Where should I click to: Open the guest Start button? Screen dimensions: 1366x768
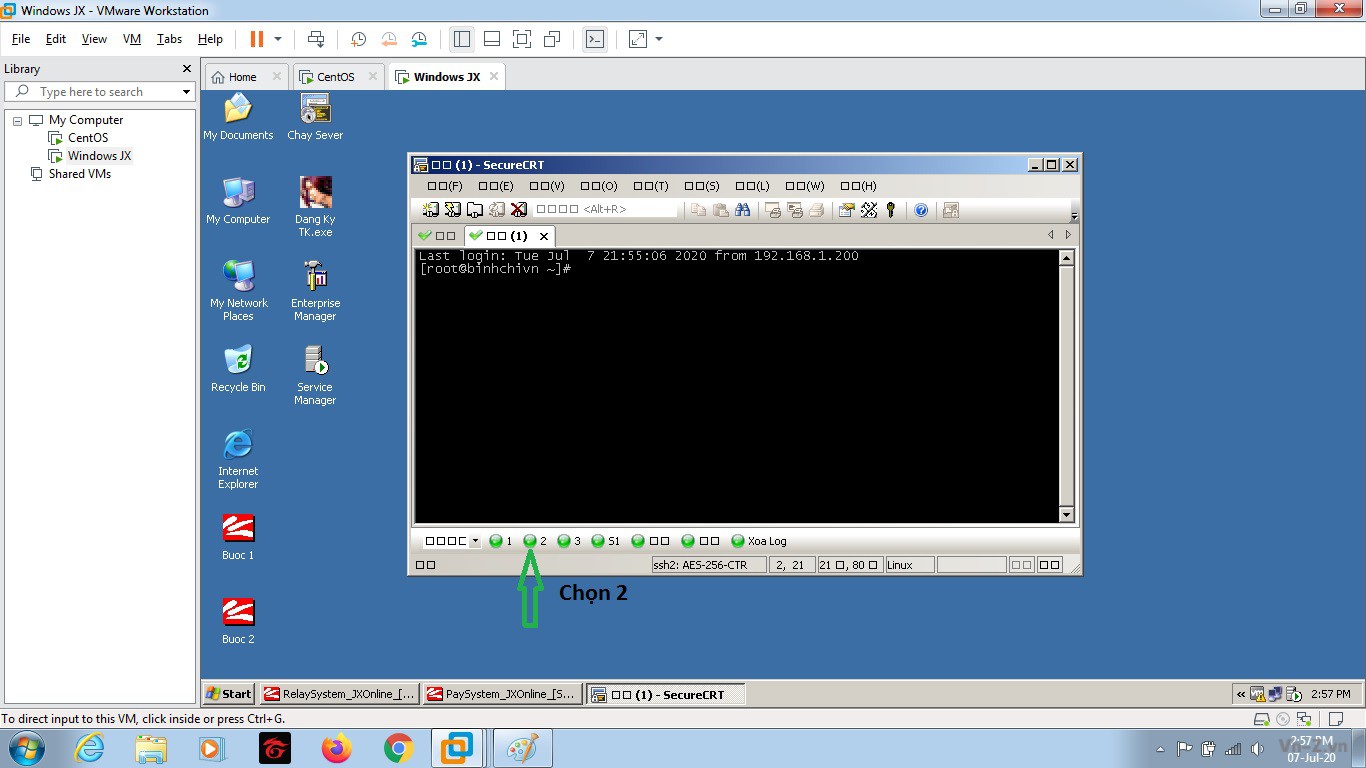point(228,694)
